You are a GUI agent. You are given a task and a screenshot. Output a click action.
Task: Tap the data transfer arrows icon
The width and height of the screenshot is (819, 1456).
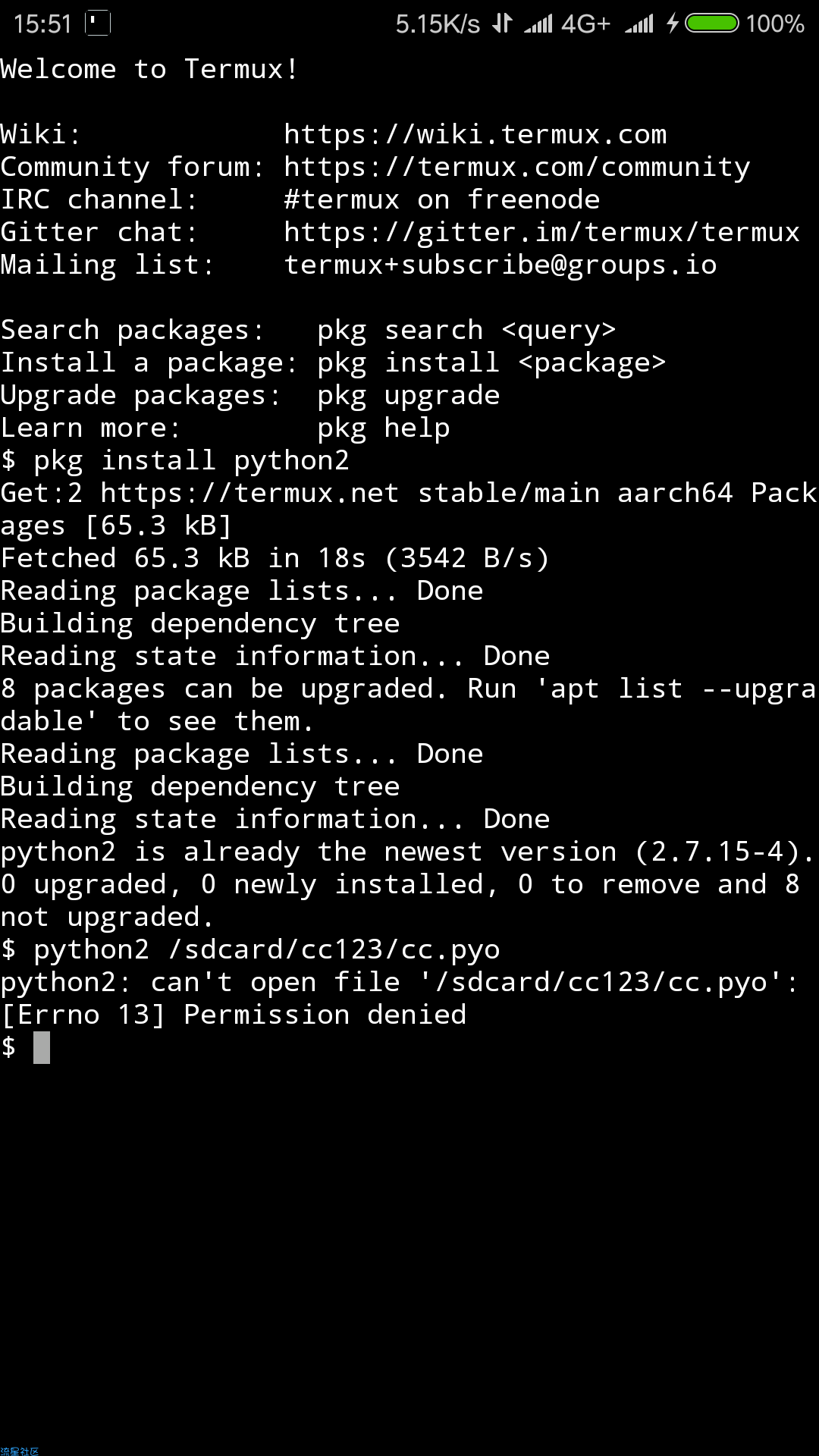[x=502, y=24]
